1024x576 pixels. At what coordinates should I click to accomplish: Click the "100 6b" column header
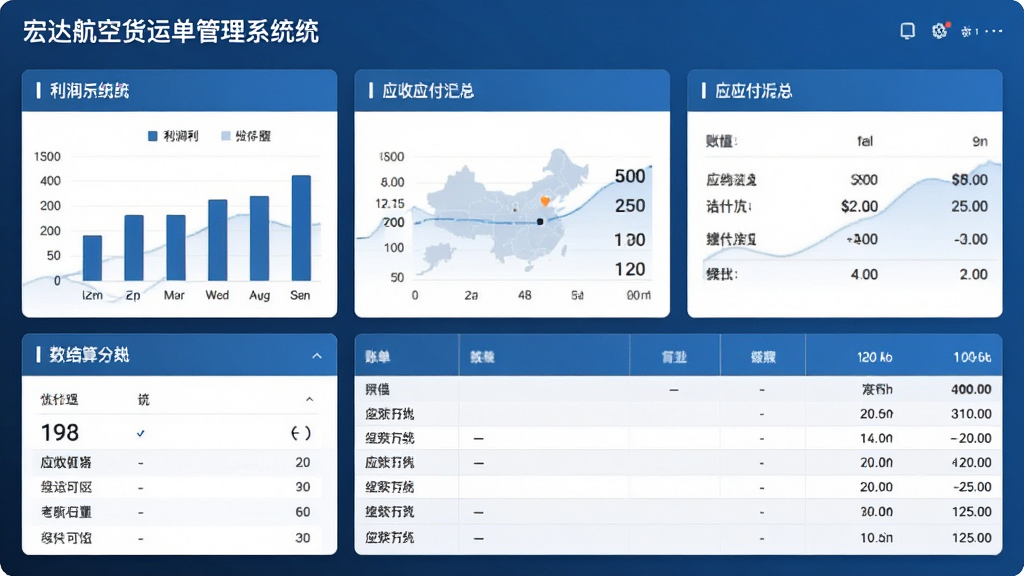[972, 357]
